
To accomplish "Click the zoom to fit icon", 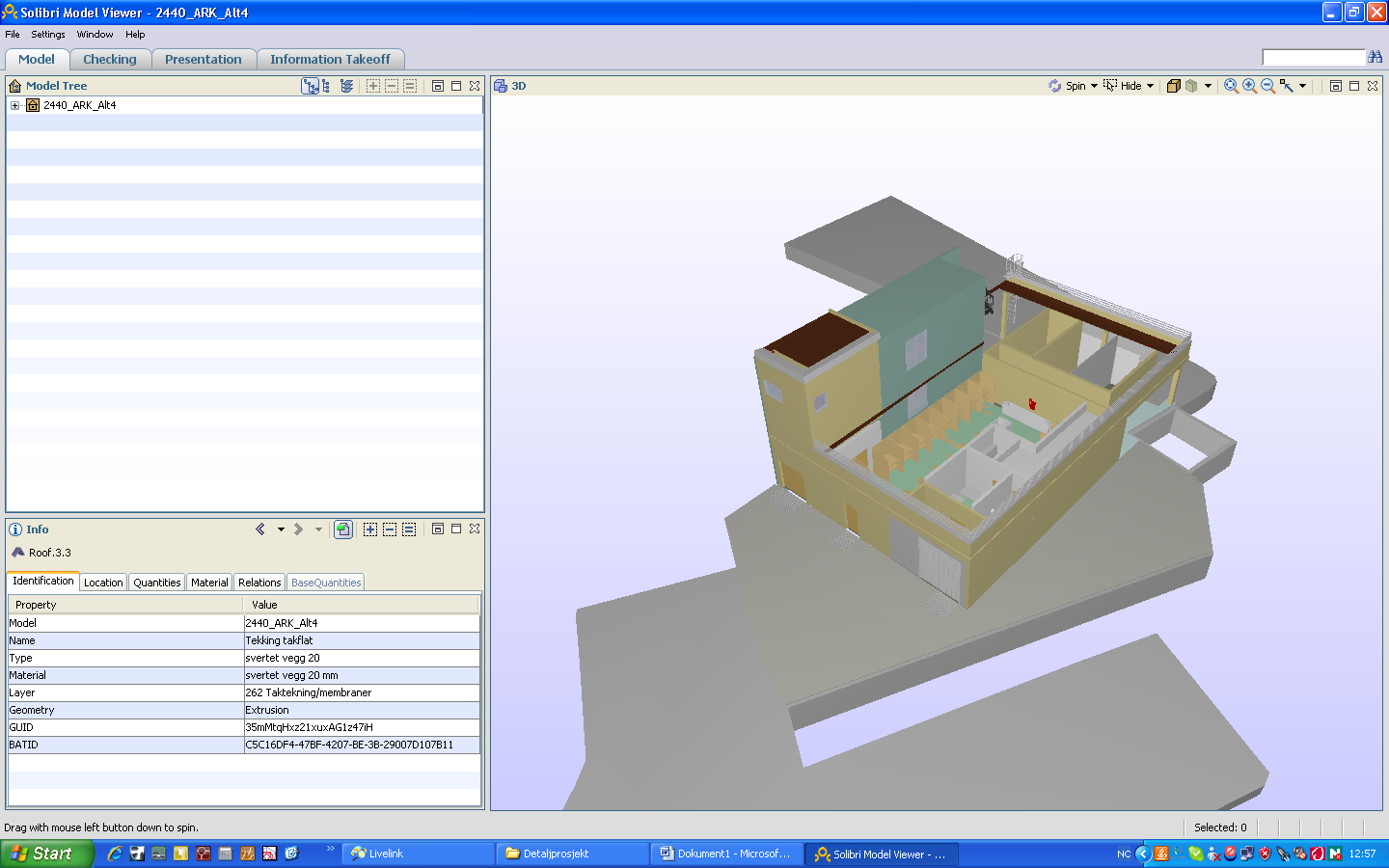I will tap(1231, 86).
